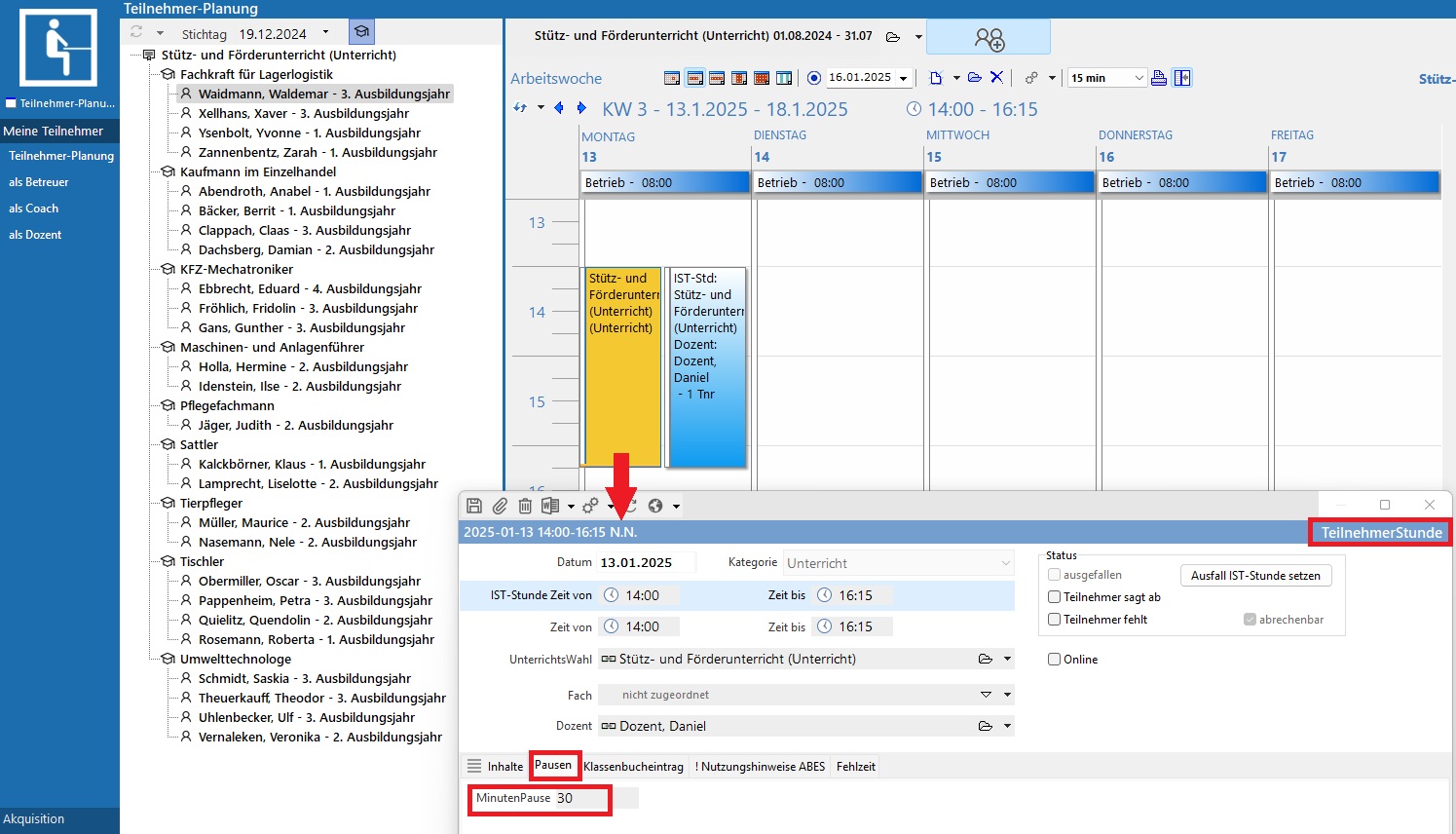The width and height of the screenshot is (1456, 834).
Task: Click the Word document export icon
Action: (550, 506)
